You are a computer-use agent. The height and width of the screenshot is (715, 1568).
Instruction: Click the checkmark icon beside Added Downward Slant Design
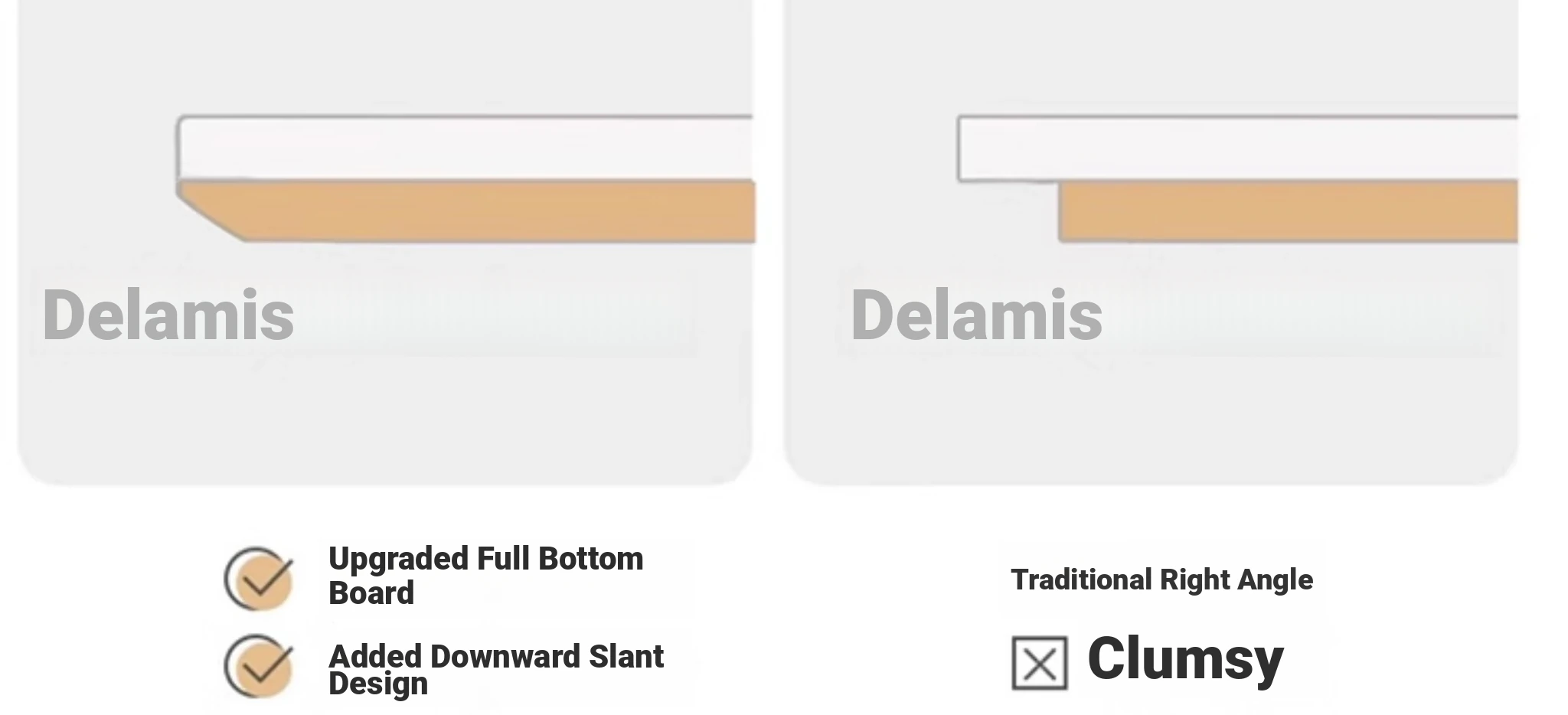[259, 666]
